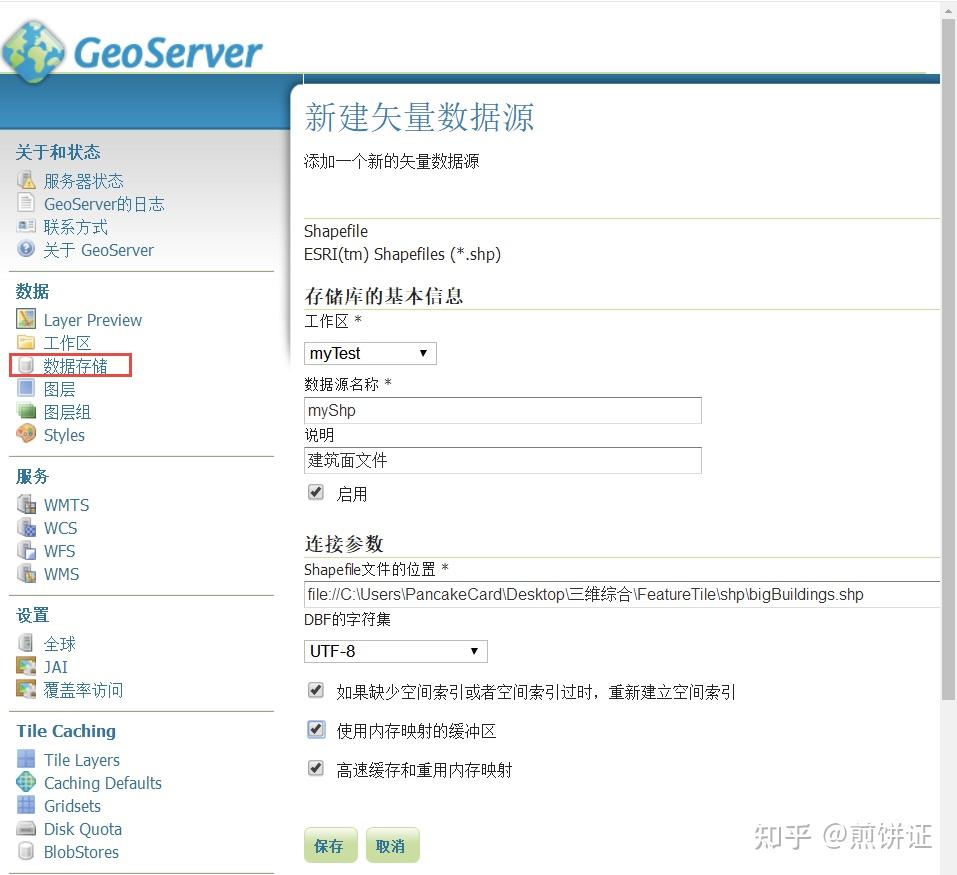Open the 服务器状态 server status link

84,180
